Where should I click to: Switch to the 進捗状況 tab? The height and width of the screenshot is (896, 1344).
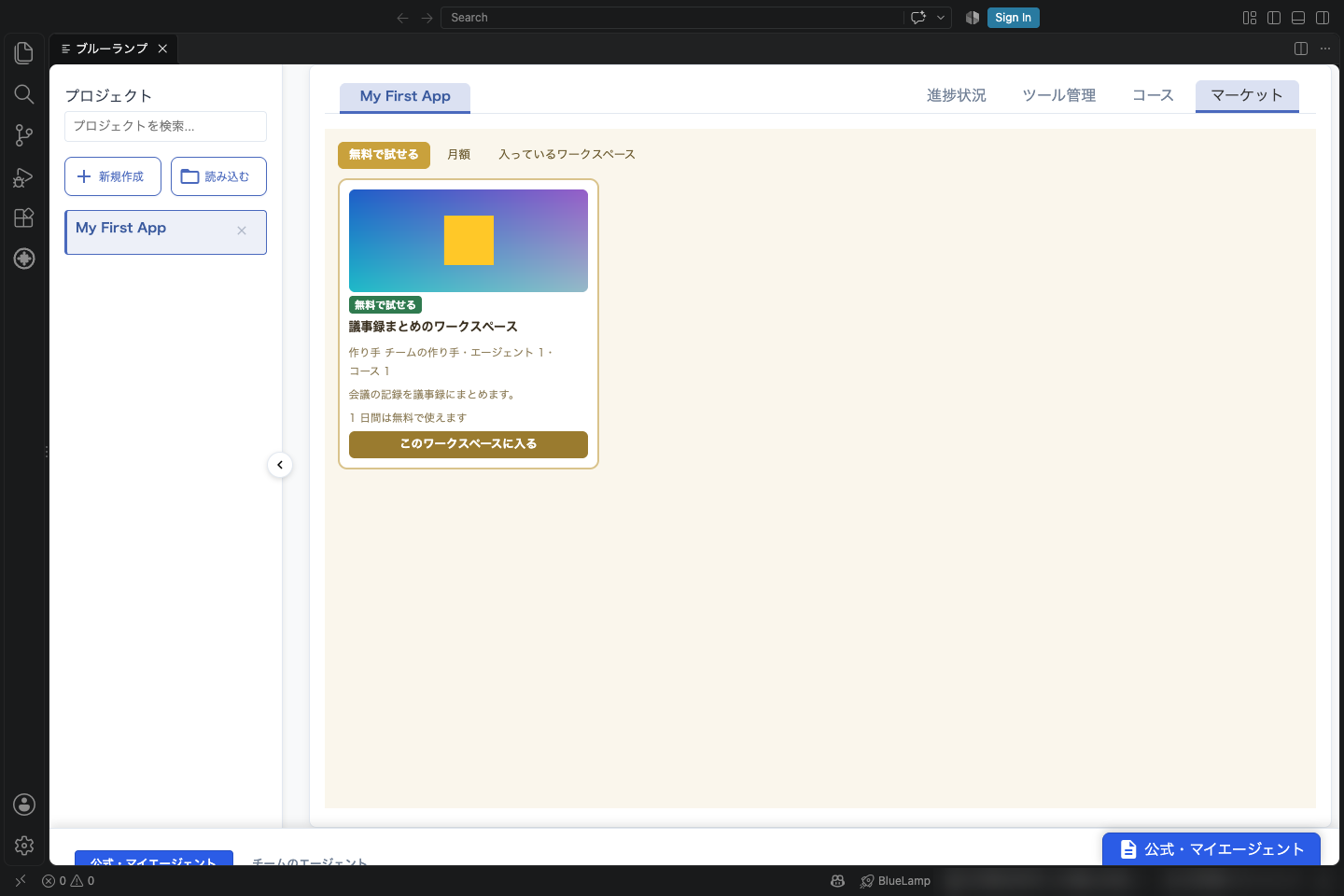957,96
